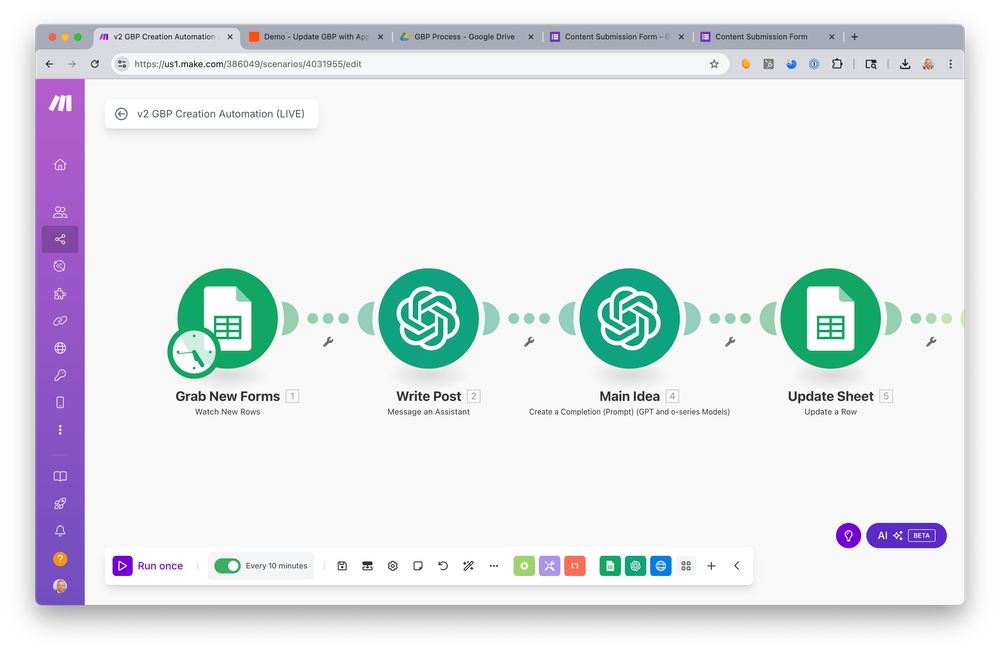Screen dimensions: 1000x652
Task: Open the orange Help question mark
Action: pos(60,559)
